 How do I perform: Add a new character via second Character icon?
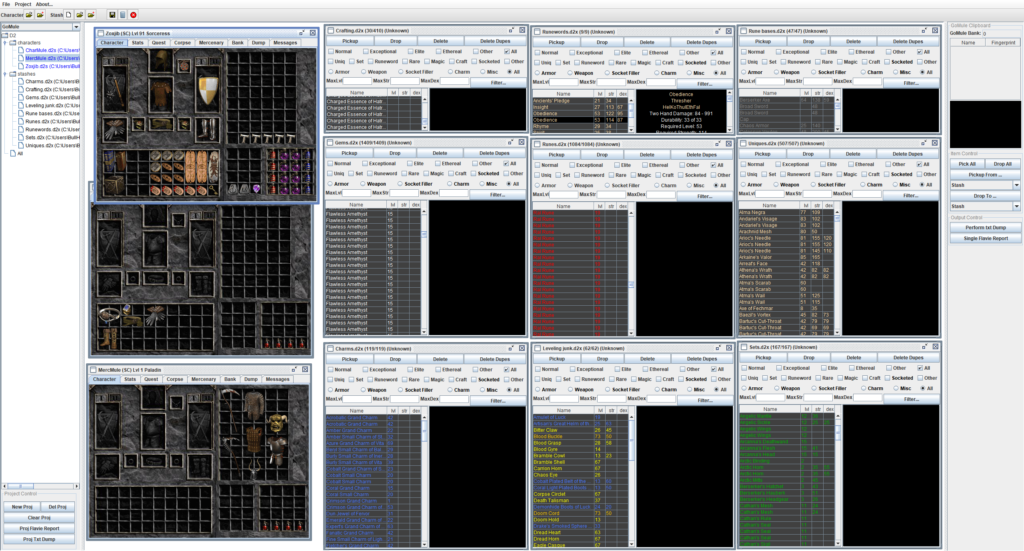pos(40,14)
